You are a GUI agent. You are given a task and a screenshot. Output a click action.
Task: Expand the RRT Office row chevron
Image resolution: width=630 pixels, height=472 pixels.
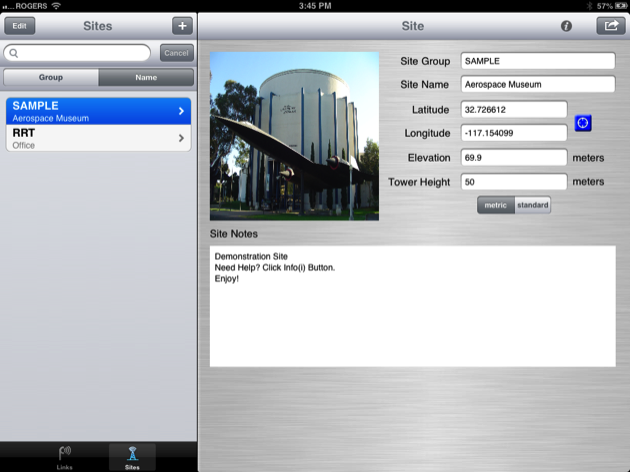coord(181,138)
